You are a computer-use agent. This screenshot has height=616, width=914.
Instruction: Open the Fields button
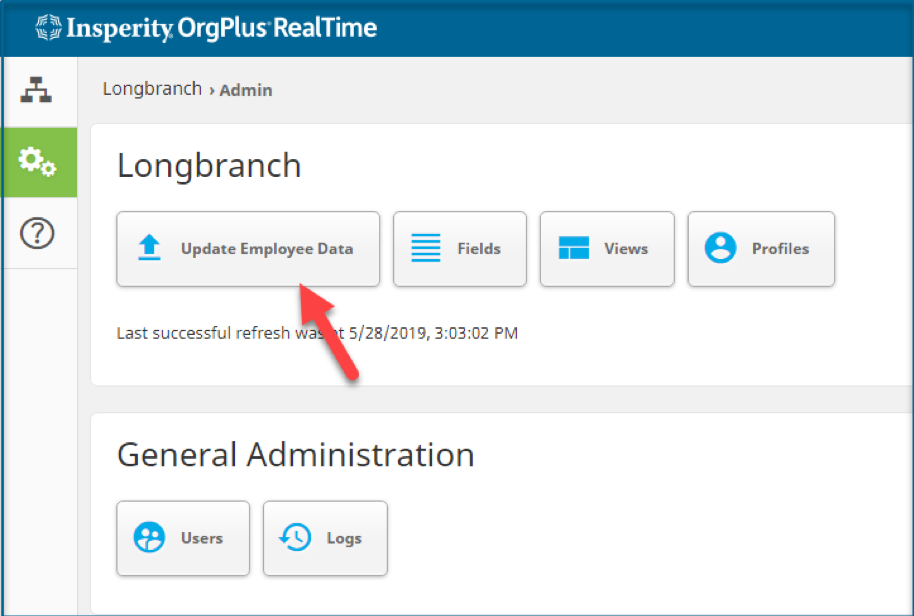click(x=460, y=249)
